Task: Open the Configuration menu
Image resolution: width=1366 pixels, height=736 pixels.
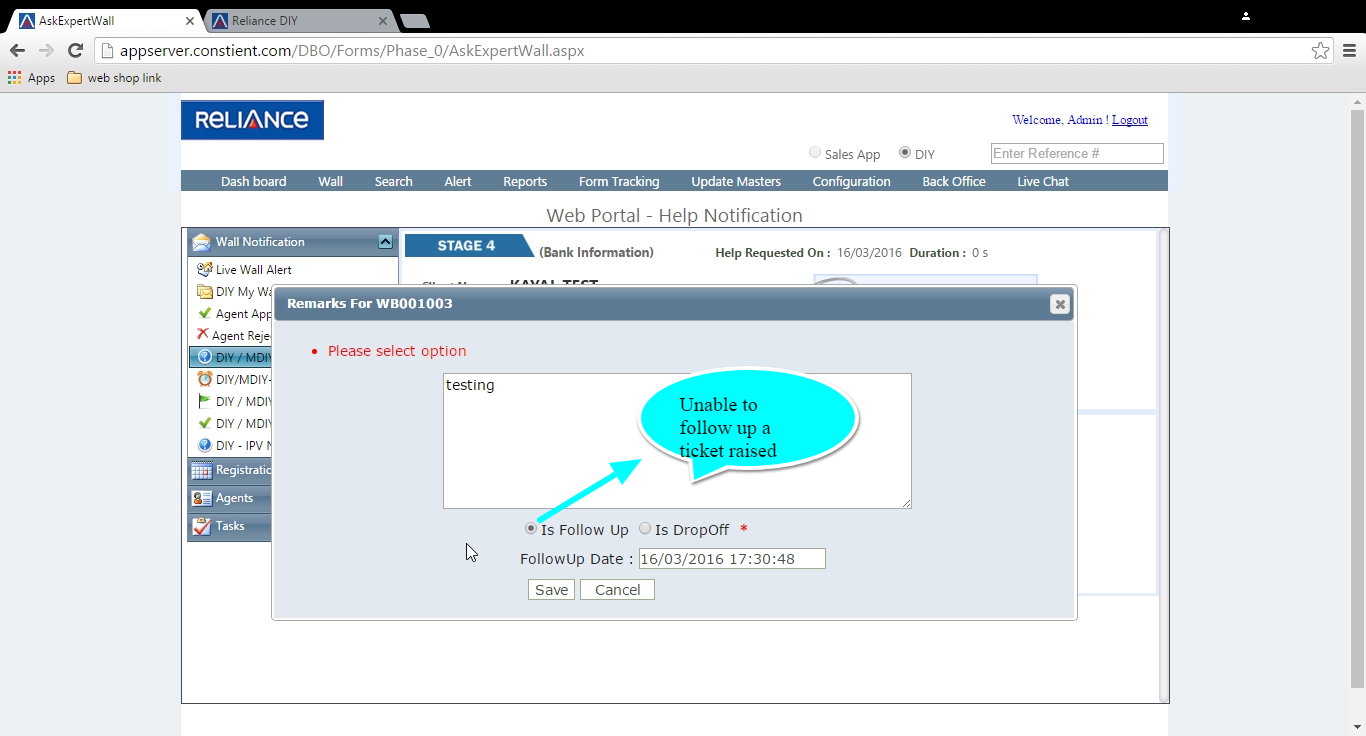Action: pos(851,181)
